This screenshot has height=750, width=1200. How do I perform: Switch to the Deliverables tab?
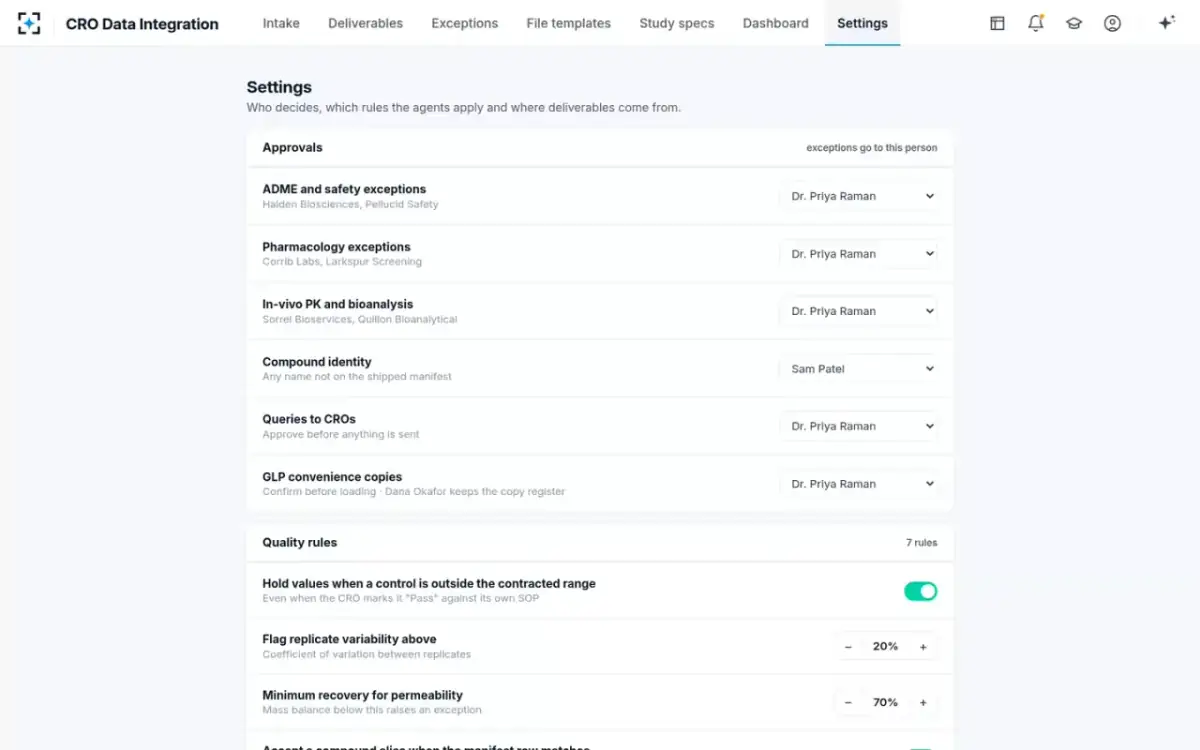tap(366, 23)
